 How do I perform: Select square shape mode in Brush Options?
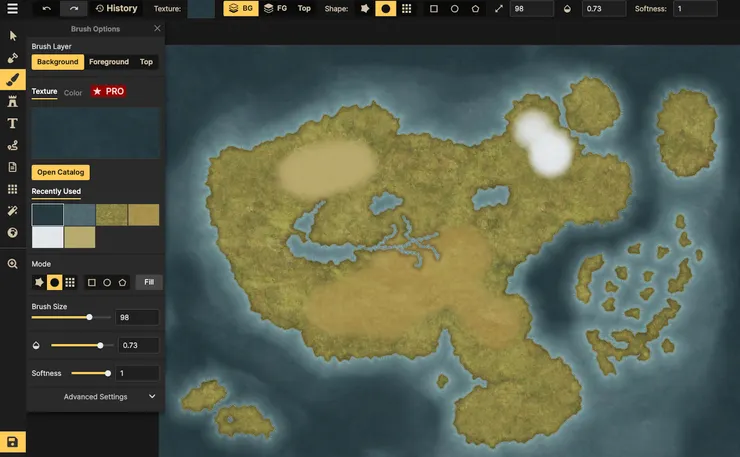(x=92, y=282)
